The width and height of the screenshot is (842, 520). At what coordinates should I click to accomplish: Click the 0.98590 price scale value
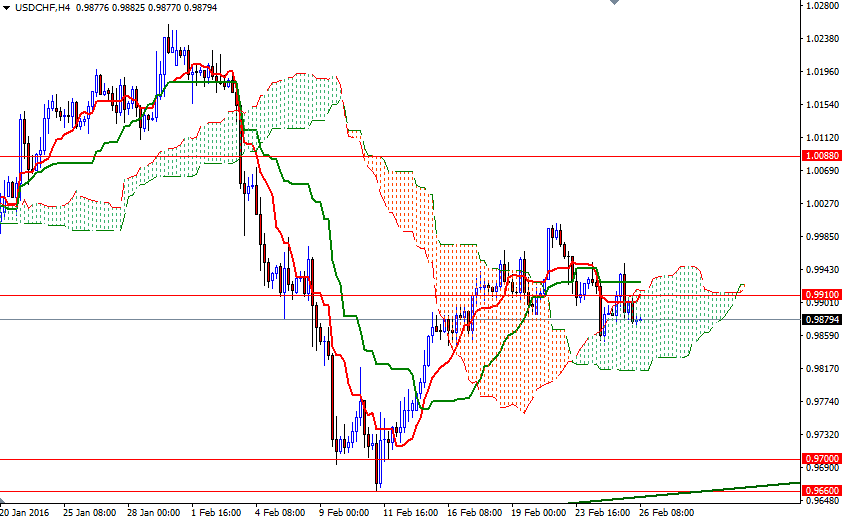point(822,336)
